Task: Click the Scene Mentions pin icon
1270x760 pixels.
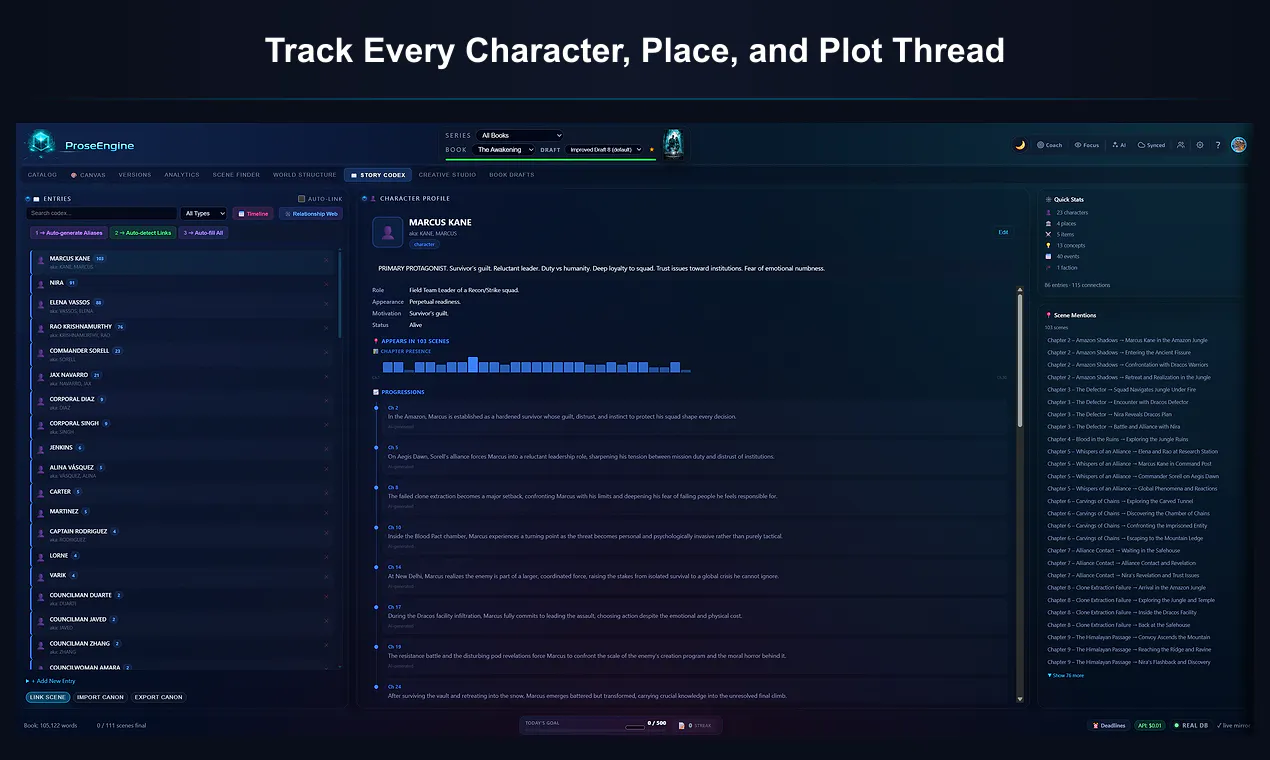Action: point(1048,315)
